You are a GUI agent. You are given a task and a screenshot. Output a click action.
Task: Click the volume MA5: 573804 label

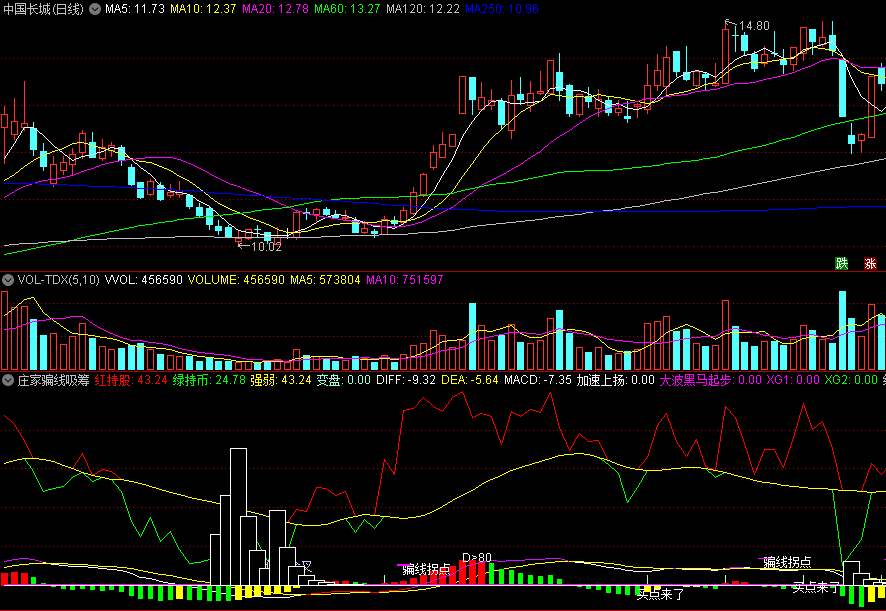coord(325,280)
